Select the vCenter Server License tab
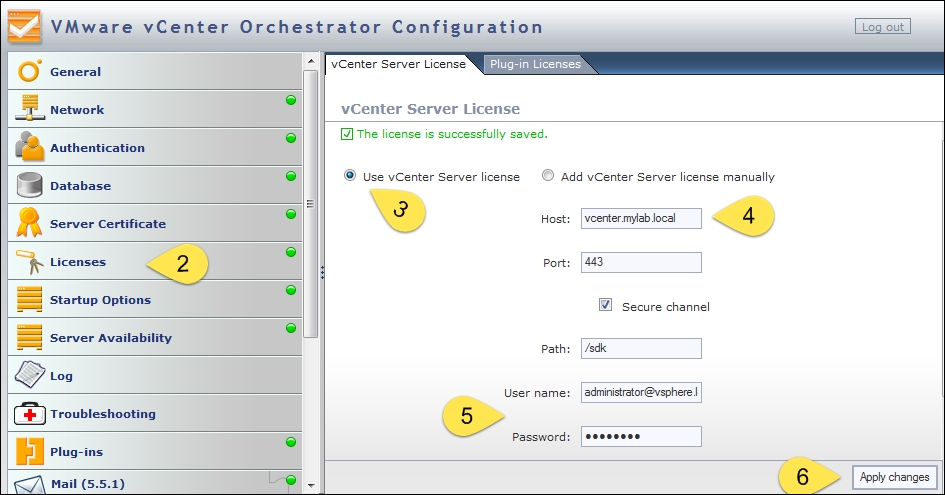 pyautogui.click(x=398, y=64)
